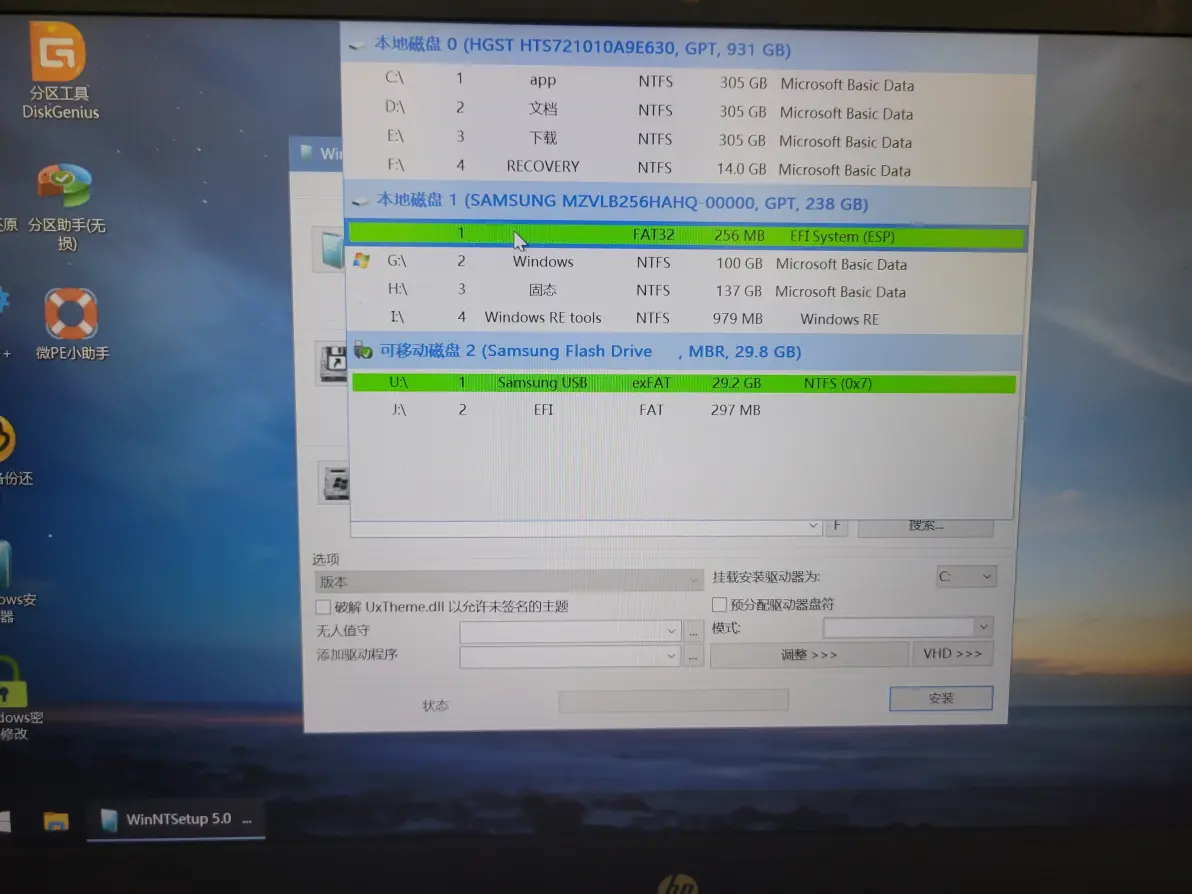Click browse button next to 添加驱动程序
Screen dimensions: 1192x894
693,655
